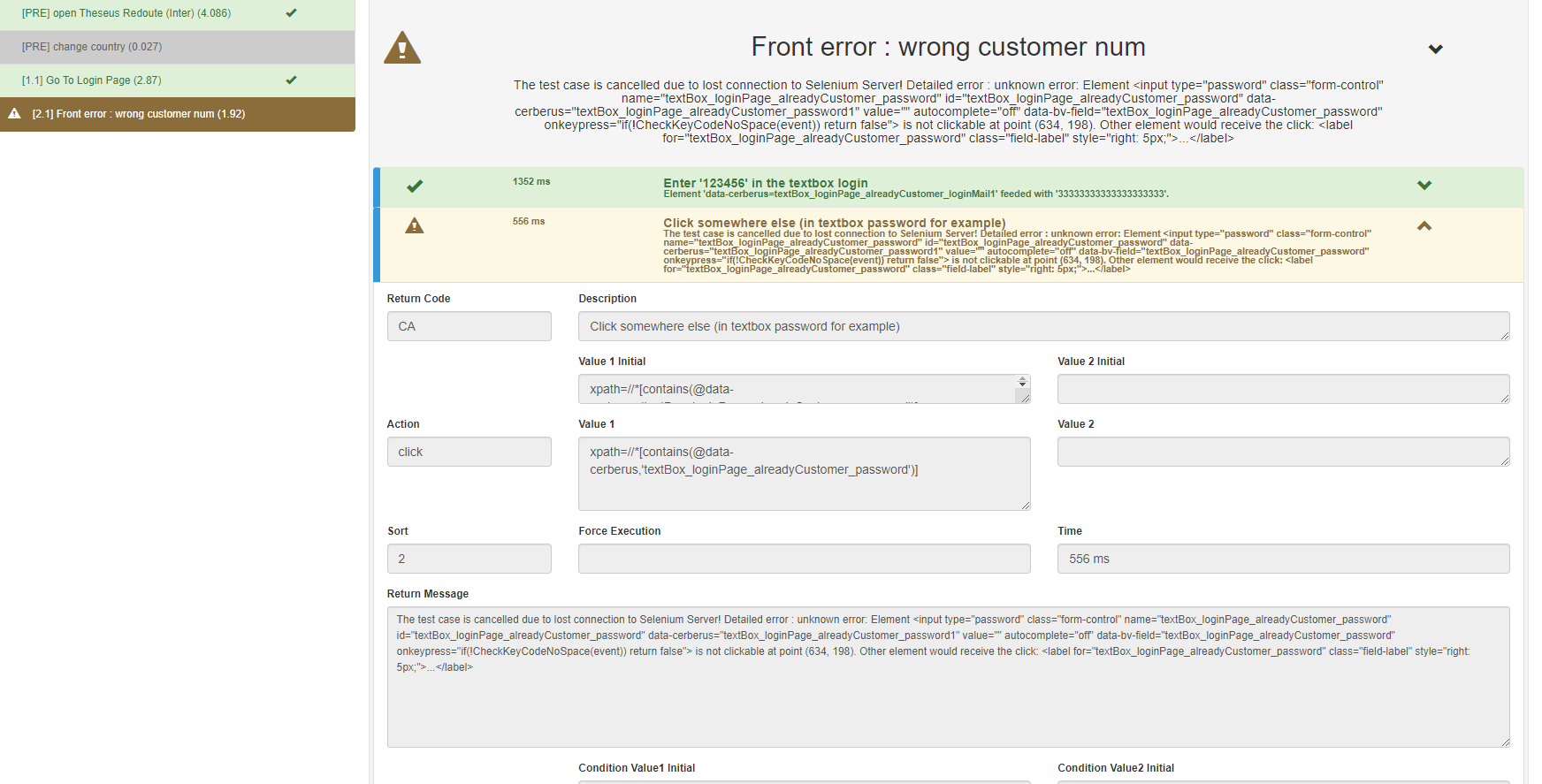Select [2.1] Front error : wrong customer num step
This screenshot has height=784, width=1542.
(x=178, y=114)
